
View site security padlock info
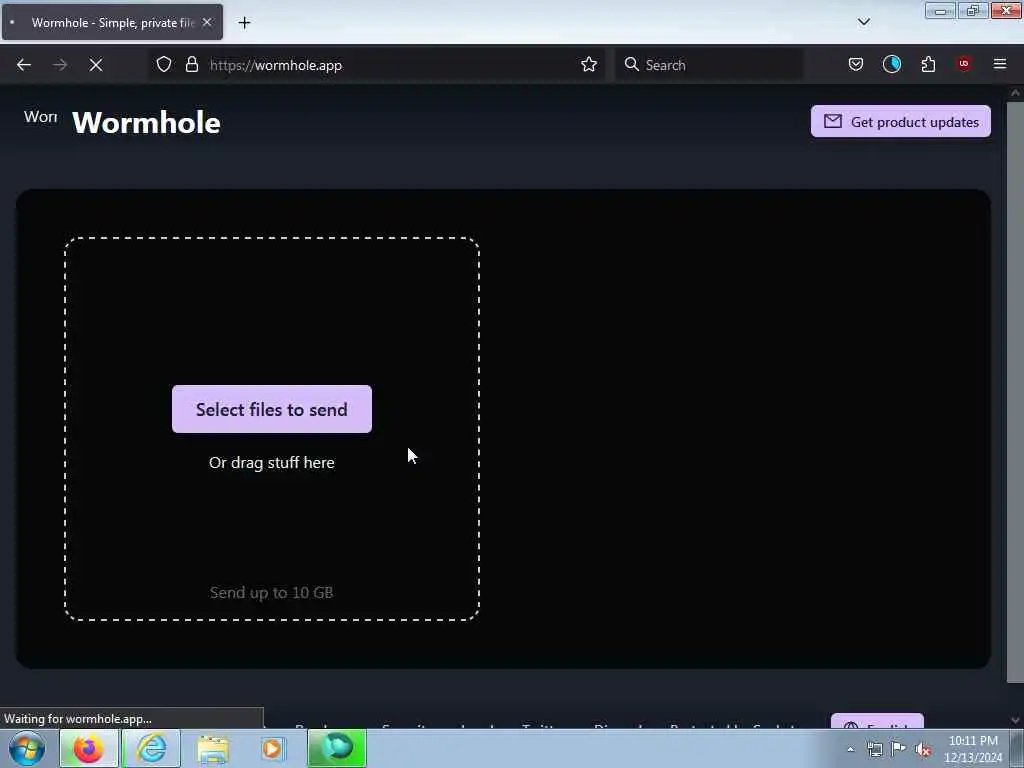[191, 64]
